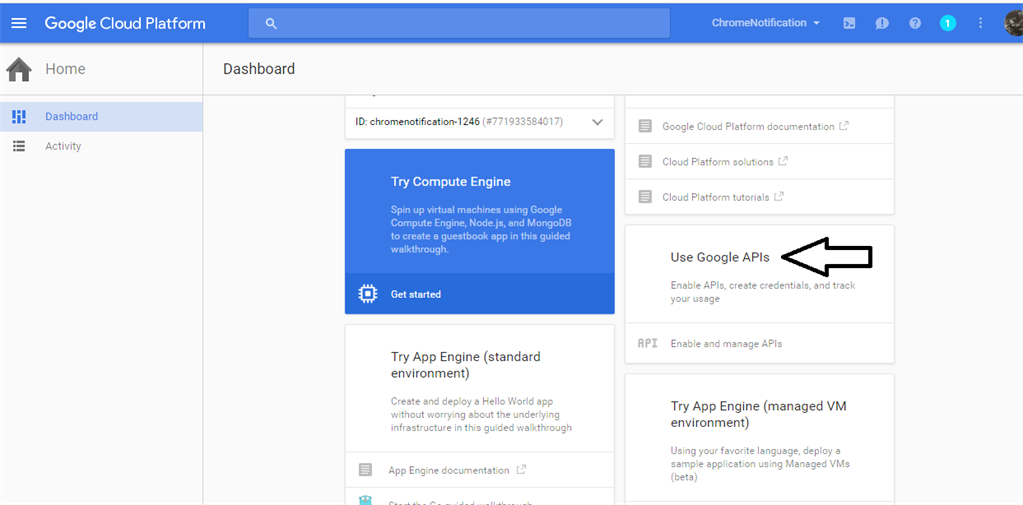The width and height of the screenshot is (1023, 505).
Task: Open the hamburger navigation menu
Action: click(x=19, y=23)
